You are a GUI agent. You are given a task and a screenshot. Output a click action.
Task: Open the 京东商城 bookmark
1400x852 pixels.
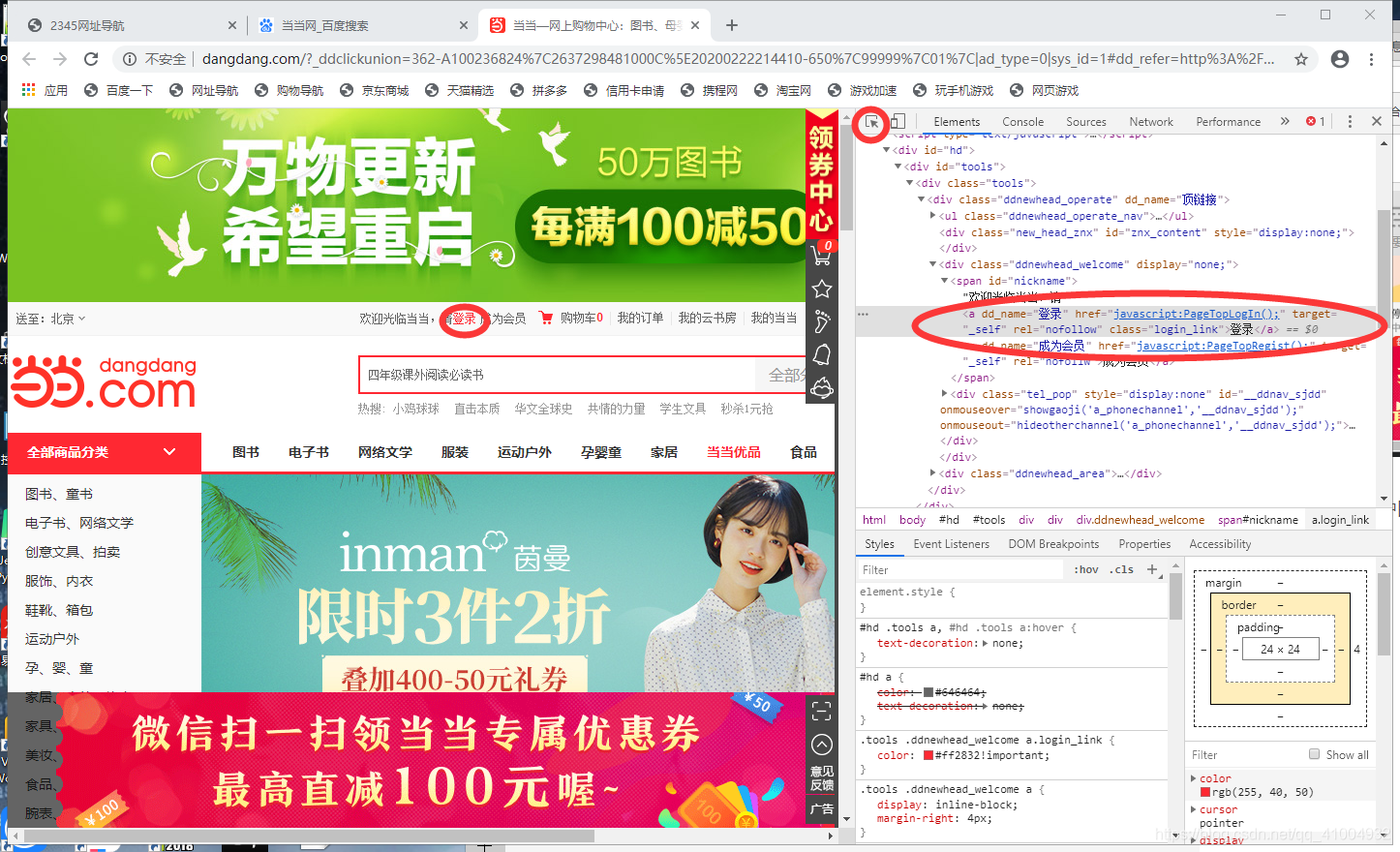(x=375, y=90)
